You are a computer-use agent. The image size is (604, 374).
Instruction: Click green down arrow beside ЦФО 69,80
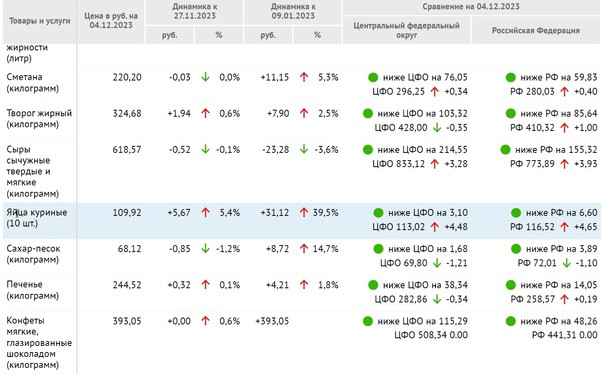point(437,263)
